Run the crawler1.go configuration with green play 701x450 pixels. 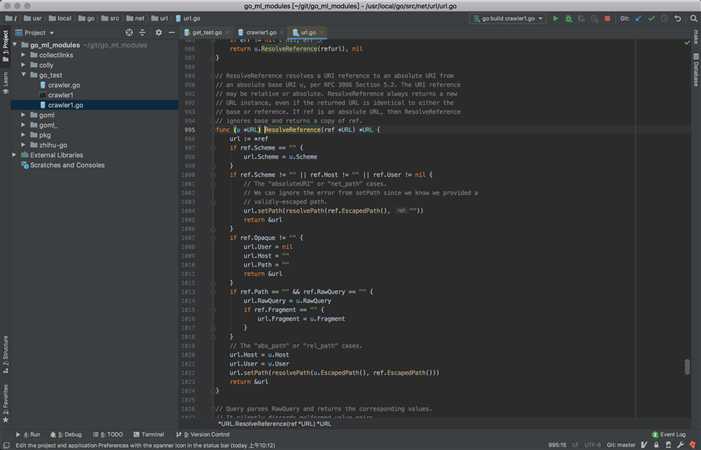(555, 19)
